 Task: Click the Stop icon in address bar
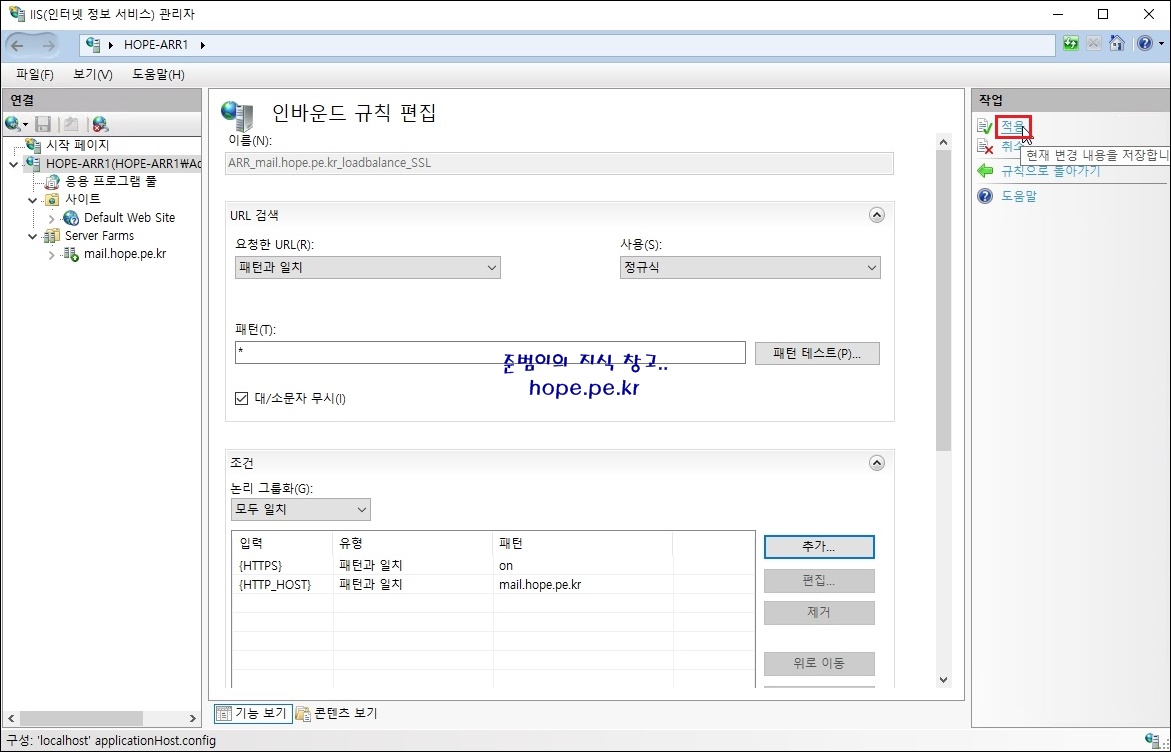(x=1093, y=43)
